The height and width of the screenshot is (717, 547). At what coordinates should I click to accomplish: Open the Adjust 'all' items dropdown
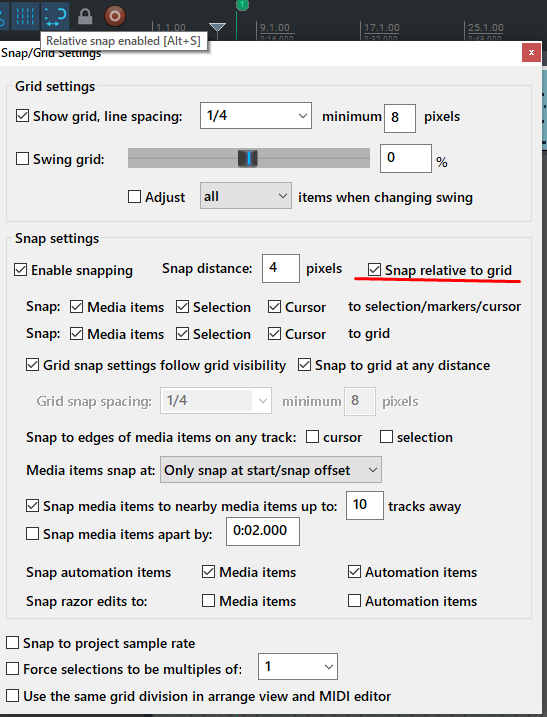(x=246, y=196)
